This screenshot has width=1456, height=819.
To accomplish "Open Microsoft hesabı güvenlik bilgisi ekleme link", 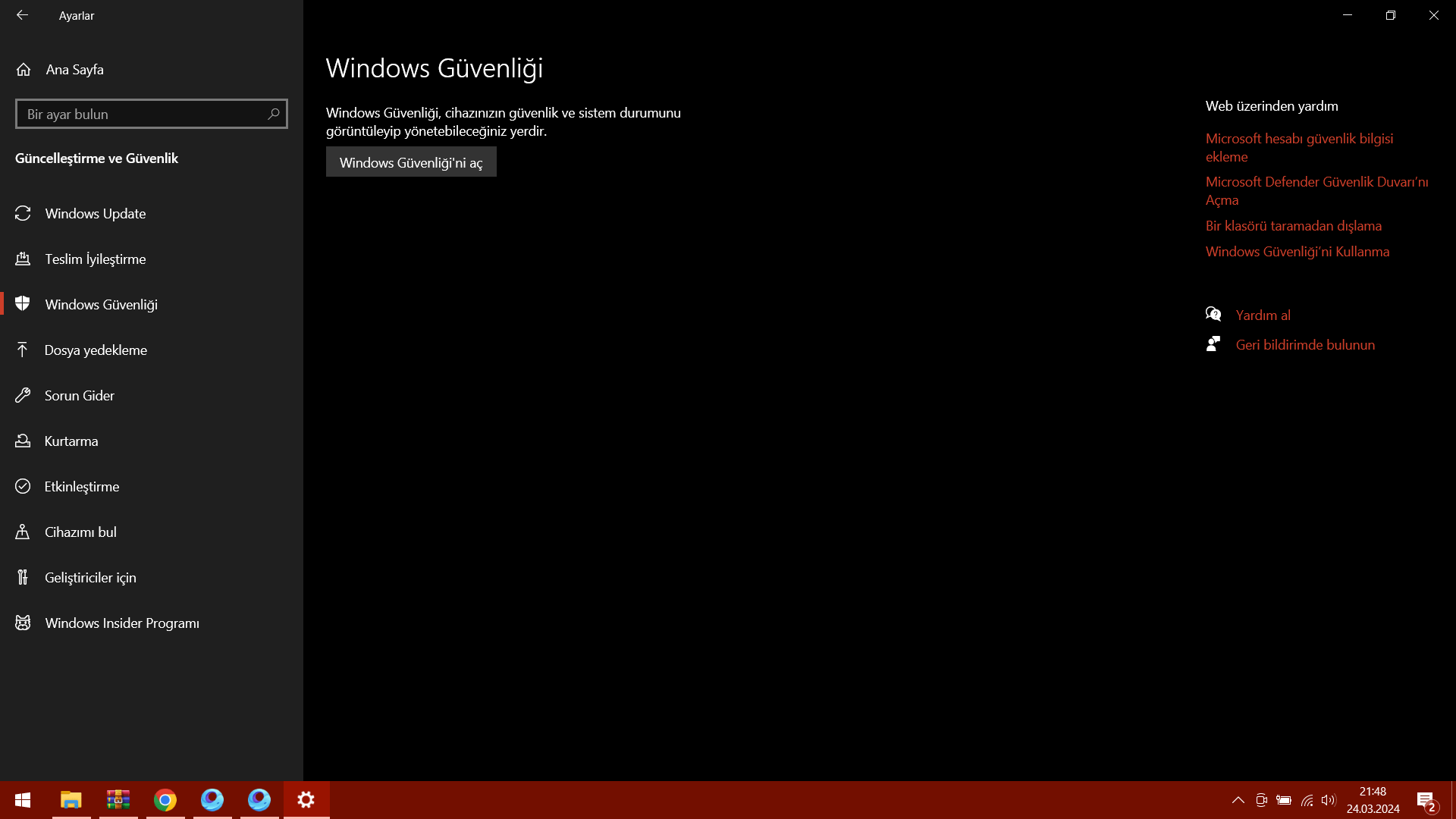I will coord(1299,148).
